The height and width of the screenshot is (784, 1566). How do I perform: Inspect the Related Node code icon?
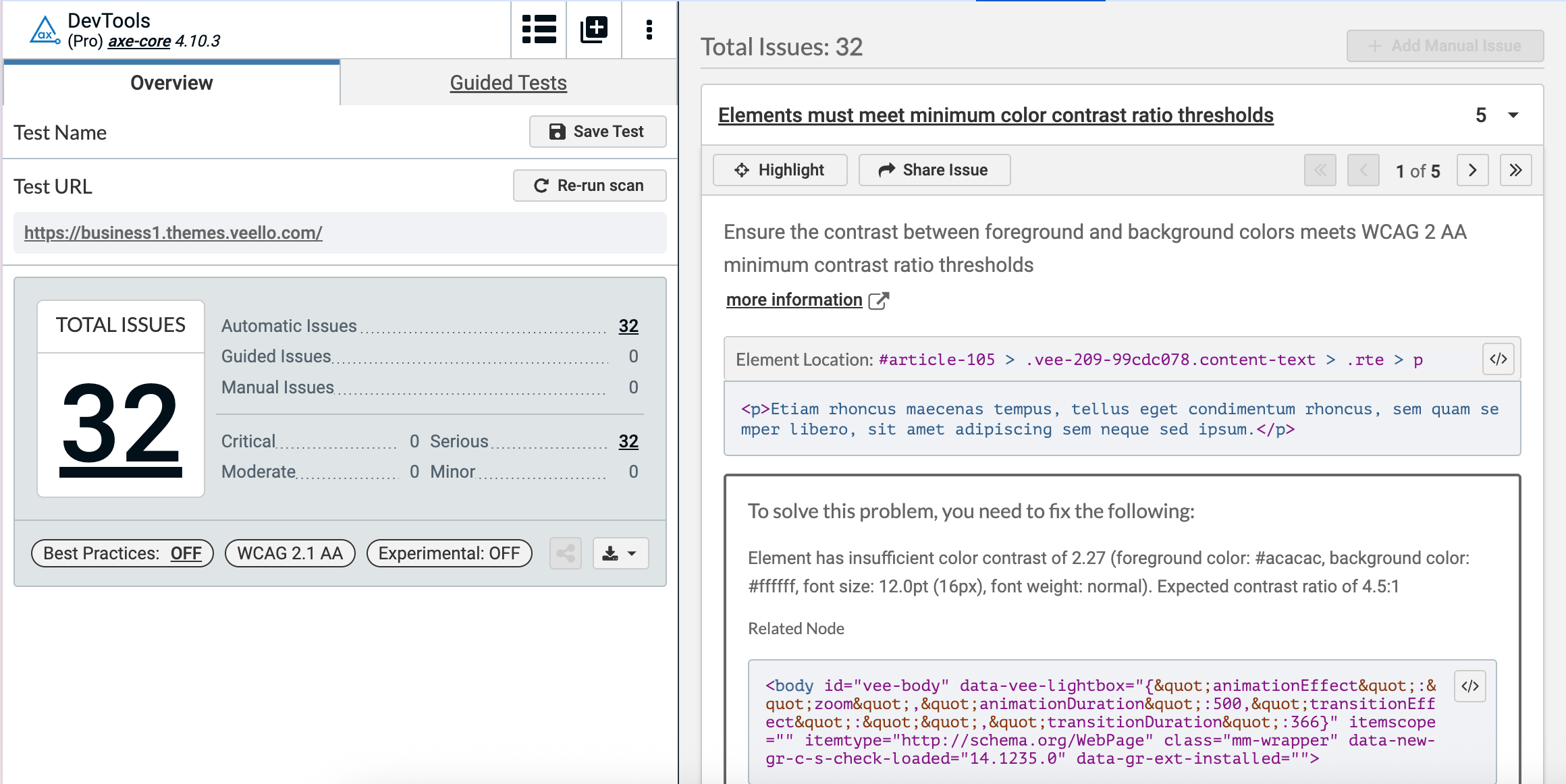1470,686
